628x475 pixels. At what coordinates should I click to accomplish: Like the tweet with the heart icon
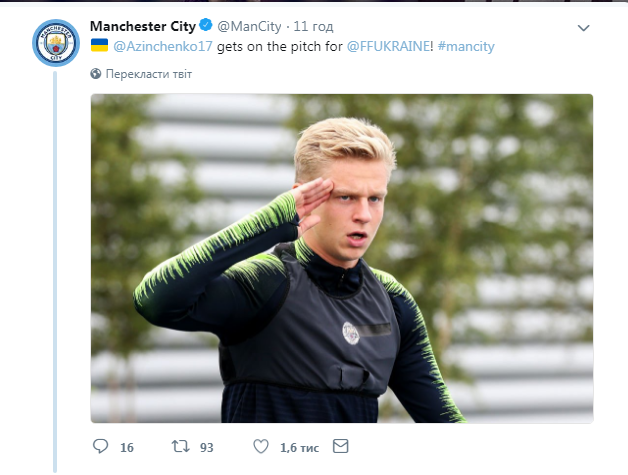click(261, 446)
